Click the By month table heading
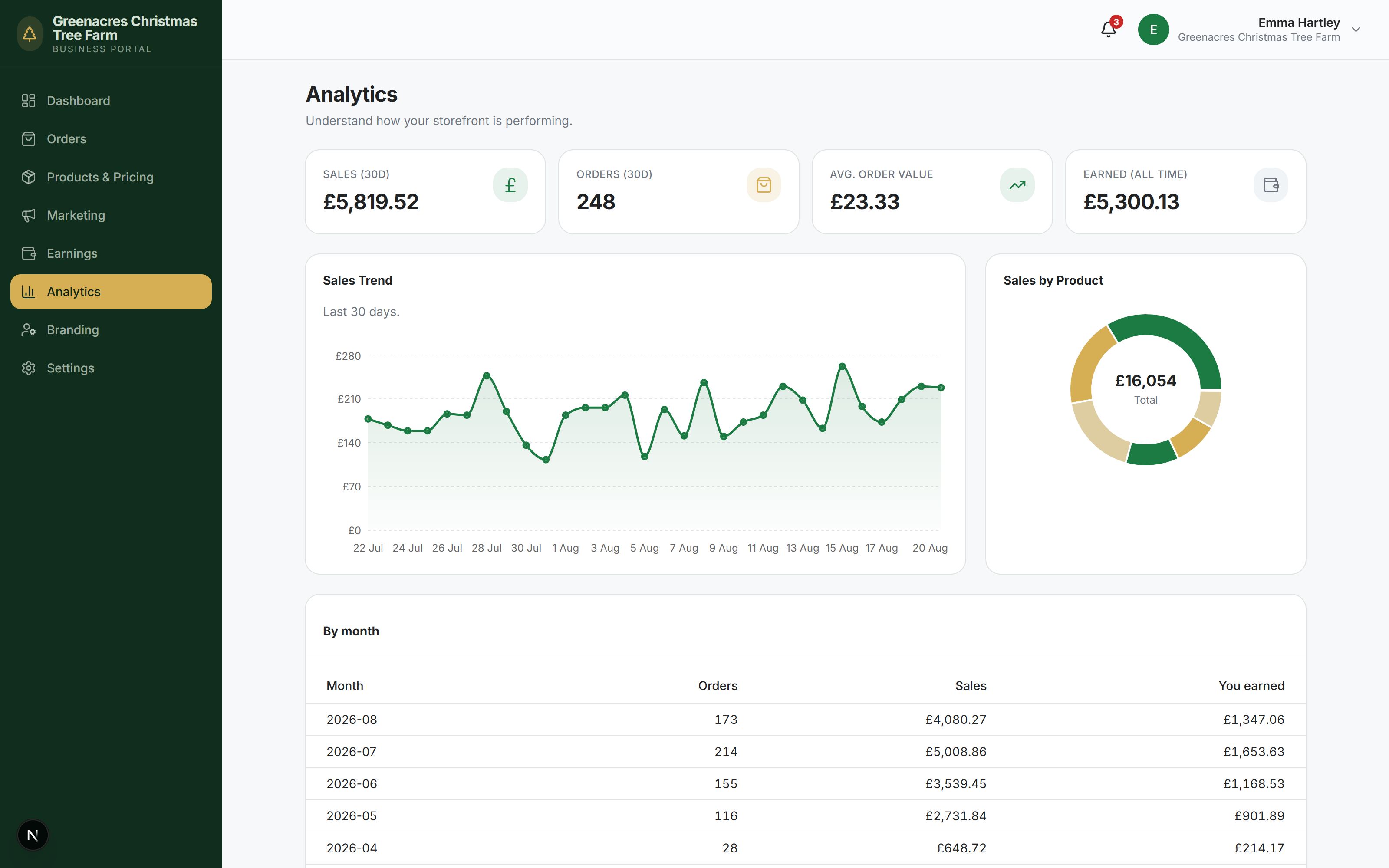The width and height of the screenshot is (1389, 868). 351,631
